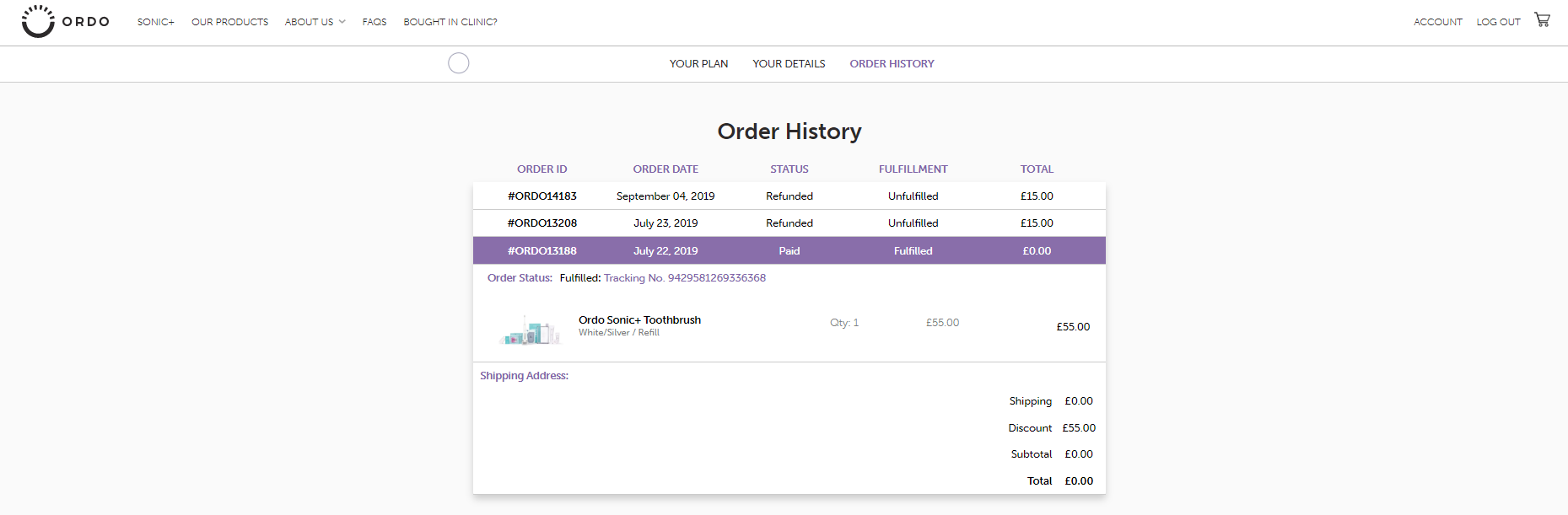Expand order #ORDO13208
Viewport: 1568px width, 515px height.
(x=789, y=223)
